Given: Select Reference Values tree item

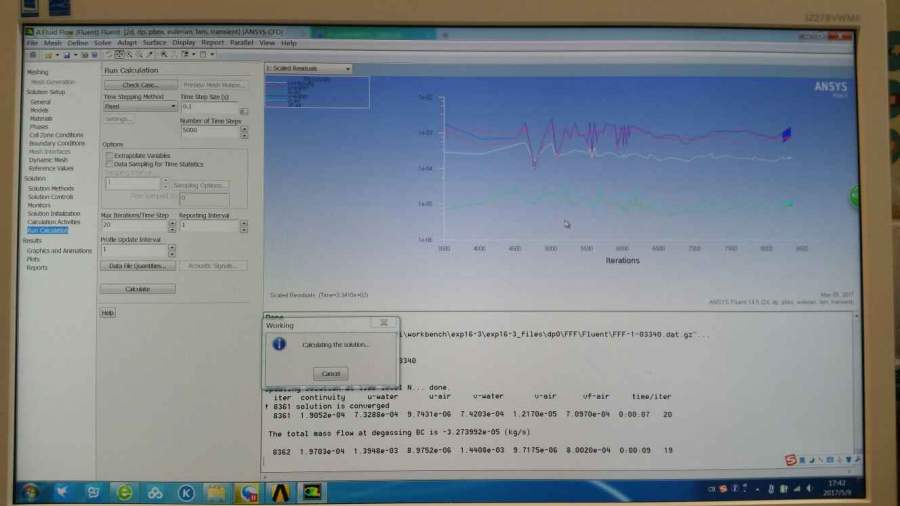Looking at the screenshot, I should coord(51,169).
